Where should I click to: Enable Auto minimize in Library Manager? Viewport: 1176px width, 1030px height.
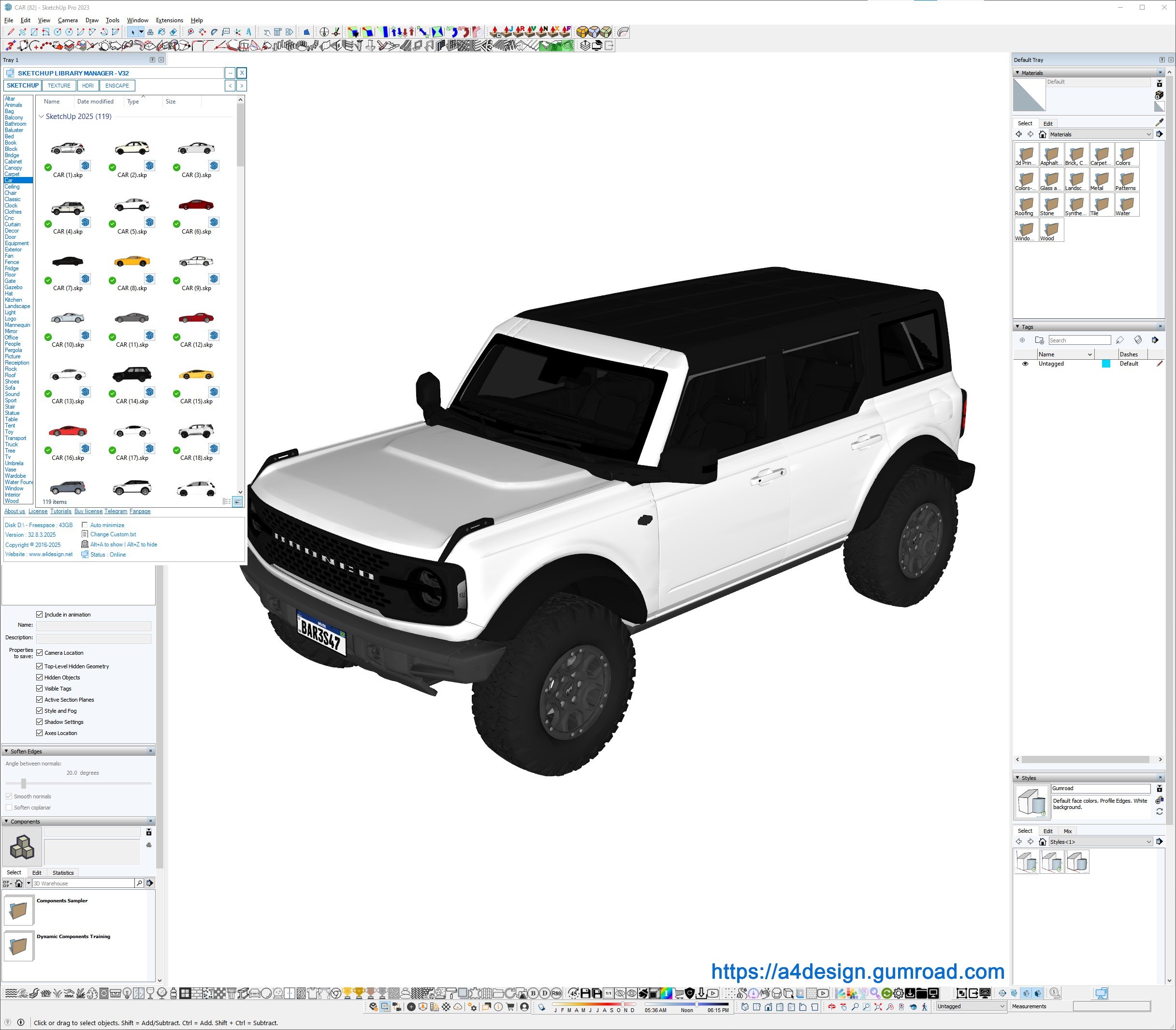coord(85,525)
